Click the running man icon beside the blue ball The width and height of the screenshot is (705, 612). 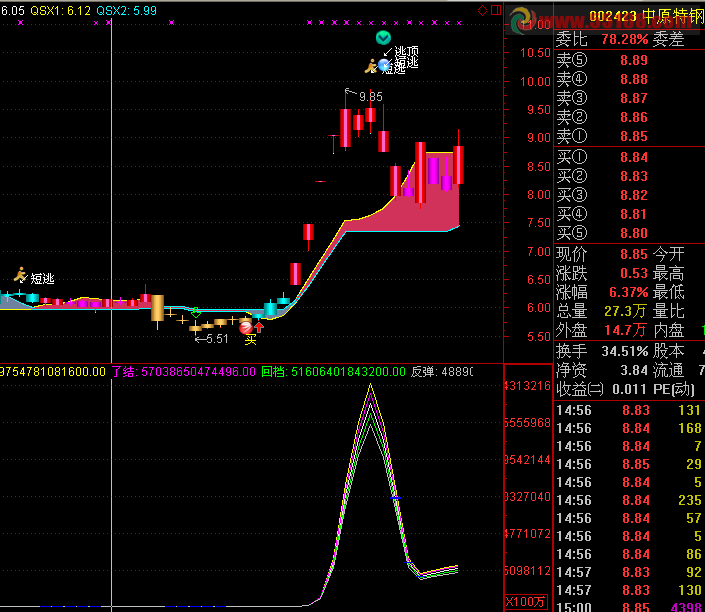371,66
